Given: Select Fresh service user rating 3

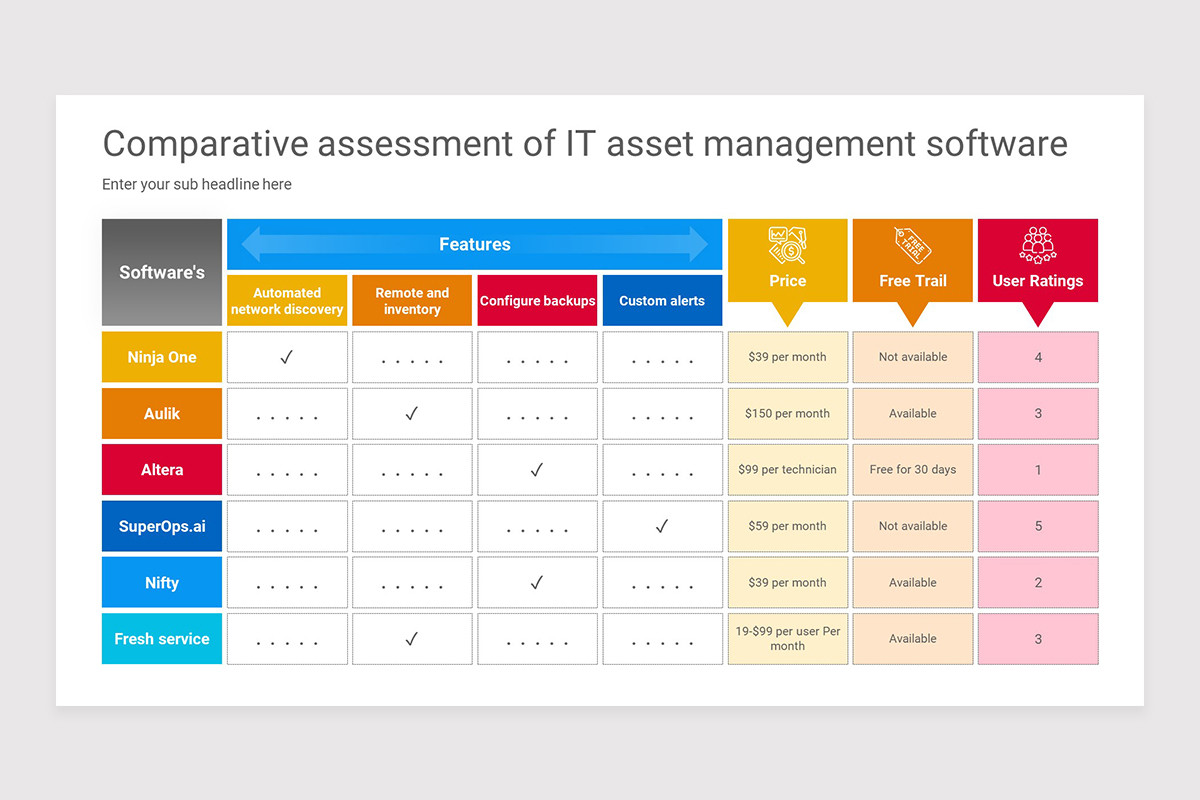Looking at the screenshot, I should pos(1038,638).
